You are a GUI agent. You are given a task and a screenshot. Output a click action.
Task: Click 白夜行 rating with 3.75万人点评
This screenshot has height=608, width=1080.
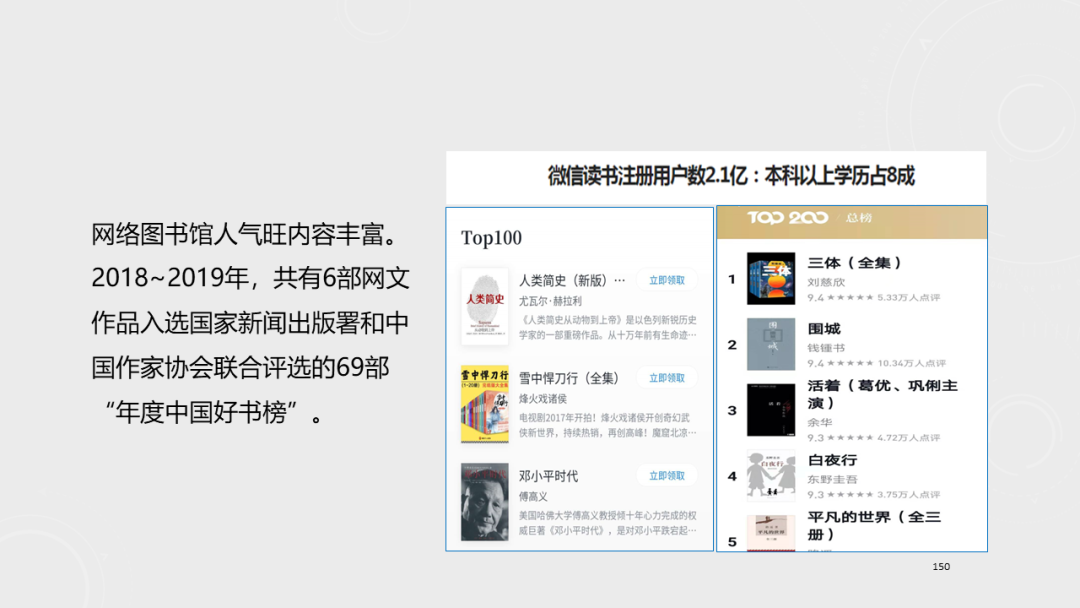click(x=873, y=494)
